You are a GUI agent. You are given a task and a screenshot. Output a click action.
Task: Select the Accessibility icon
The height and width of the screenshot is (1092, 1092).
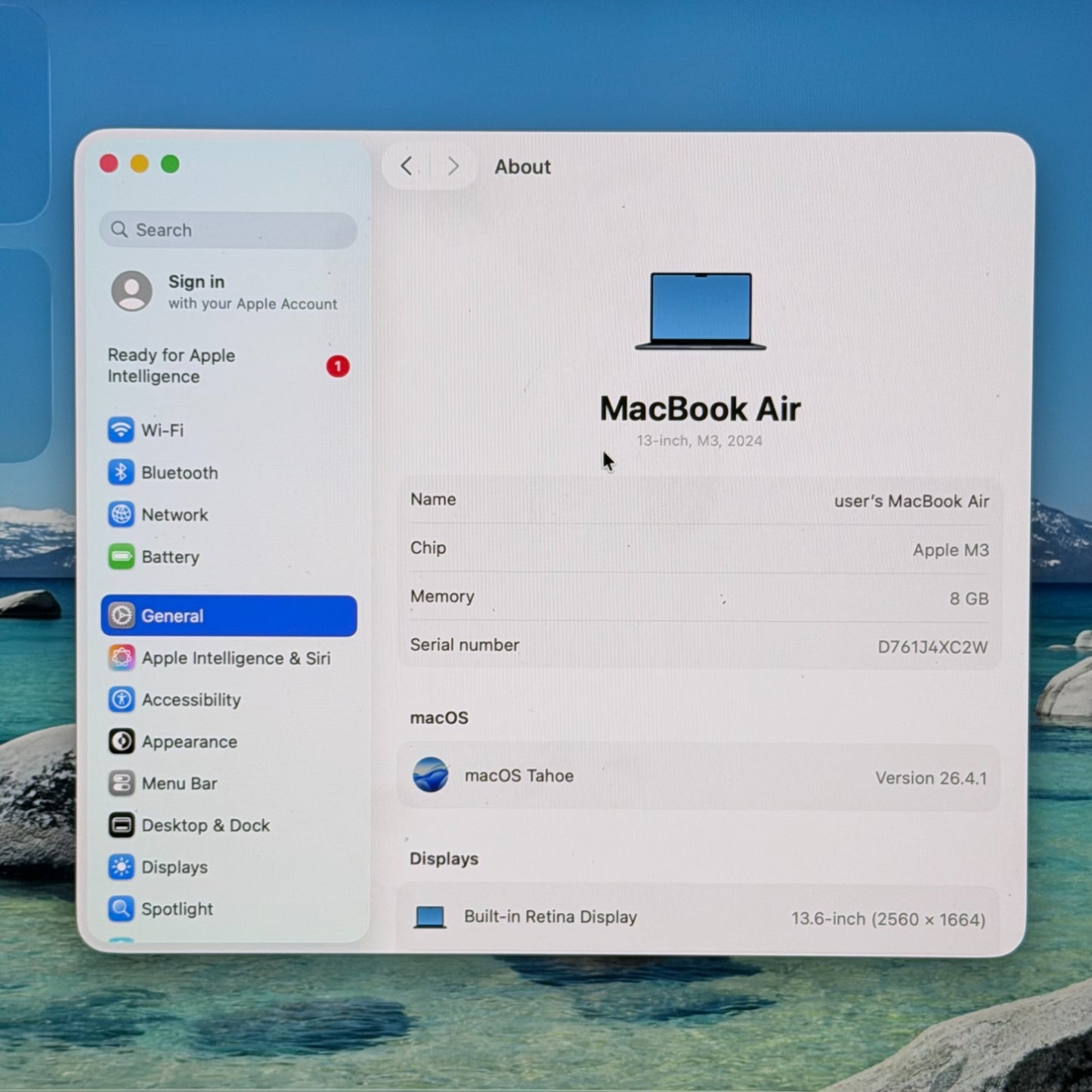121,700
